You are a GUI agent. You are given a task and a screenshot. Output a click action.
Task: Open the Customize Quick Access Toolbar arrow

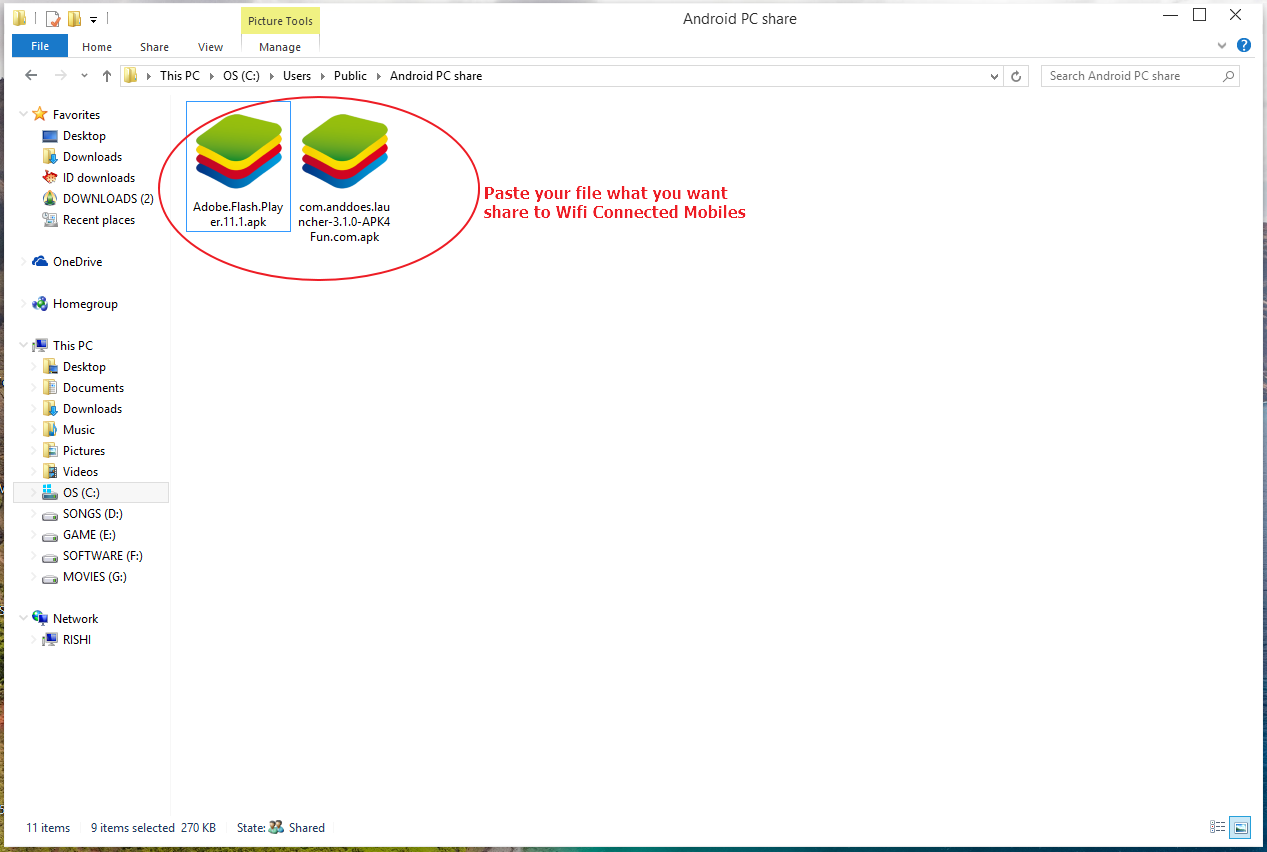[x=93, y=19]
